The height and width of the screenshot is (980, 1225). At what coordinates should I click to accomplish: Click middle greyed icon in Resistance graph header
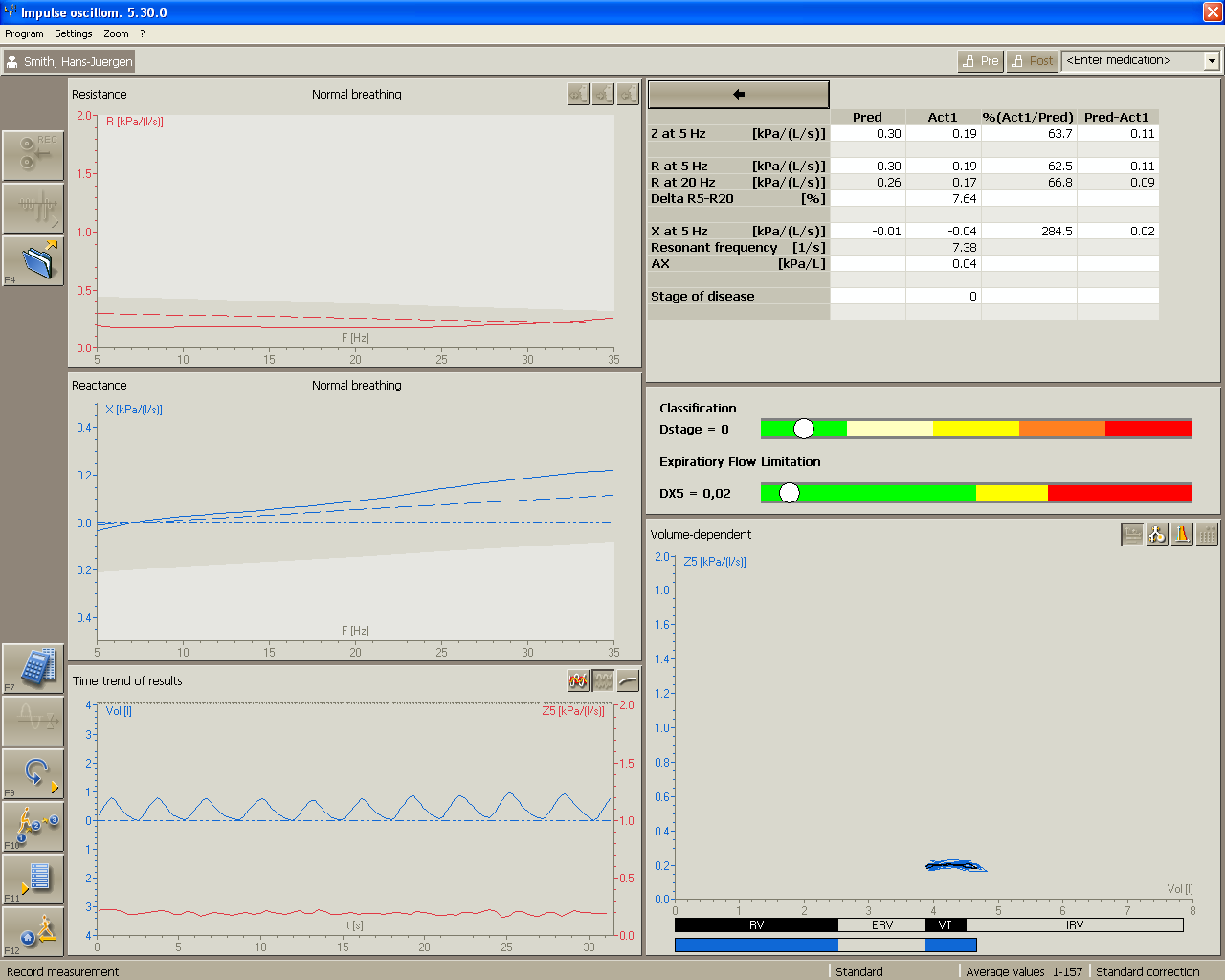tap(603, 94)
